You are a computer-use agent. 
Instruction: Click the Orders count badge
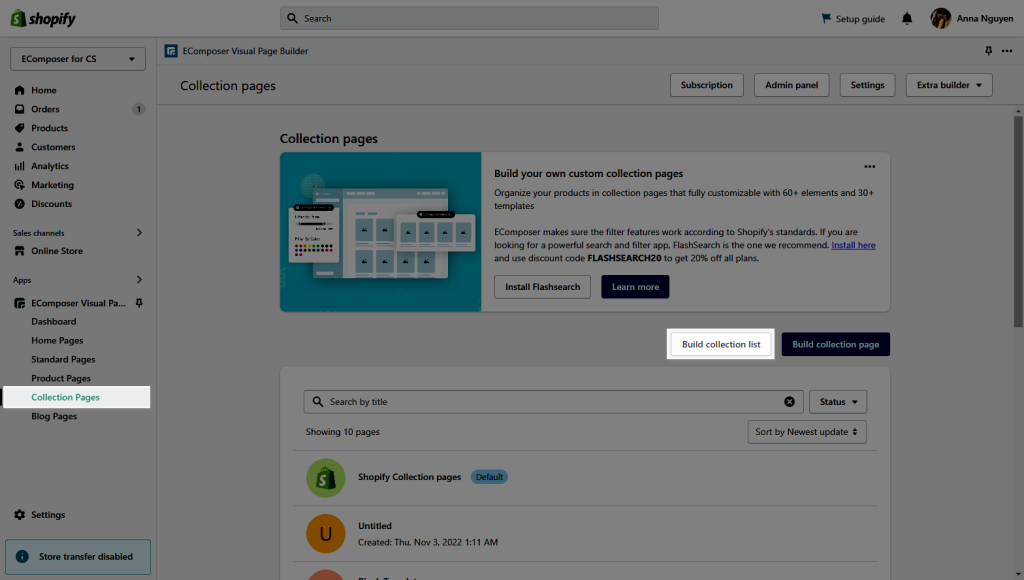point(138,109)
